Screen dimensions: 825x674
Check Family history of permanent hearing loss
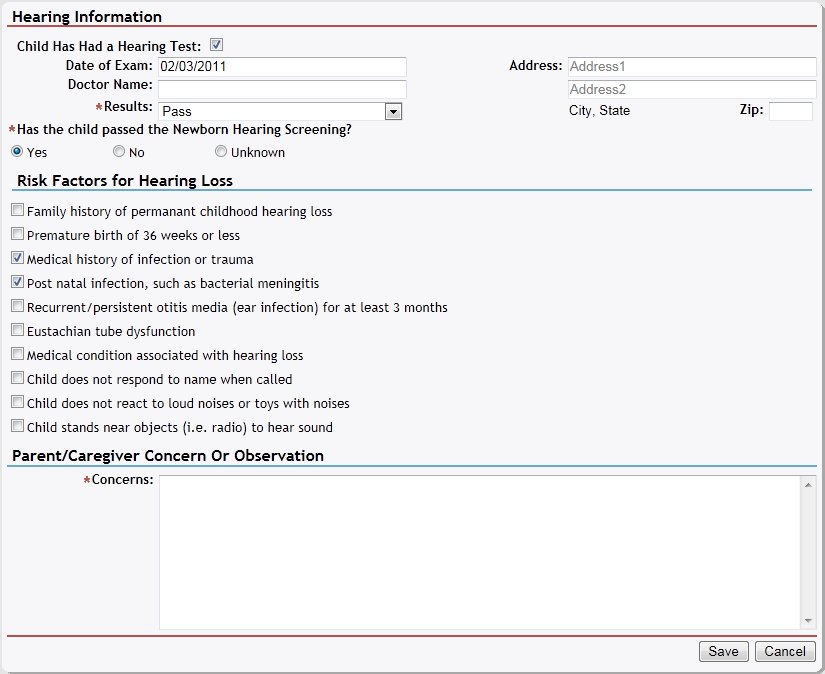[x=17, y=211]
